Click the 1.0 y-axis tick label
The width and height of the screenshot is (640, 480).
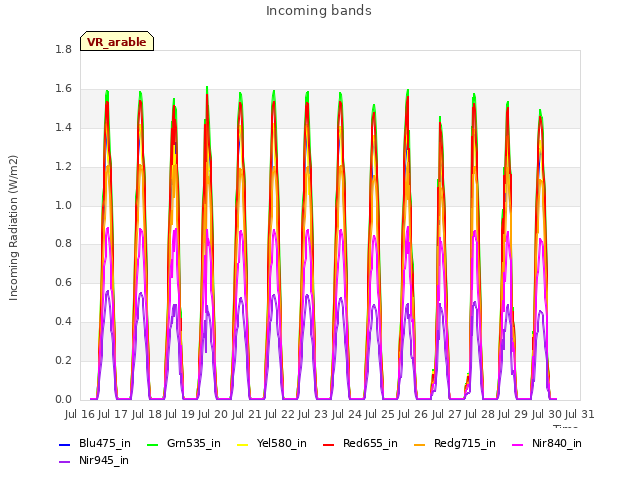pos(63,205)
